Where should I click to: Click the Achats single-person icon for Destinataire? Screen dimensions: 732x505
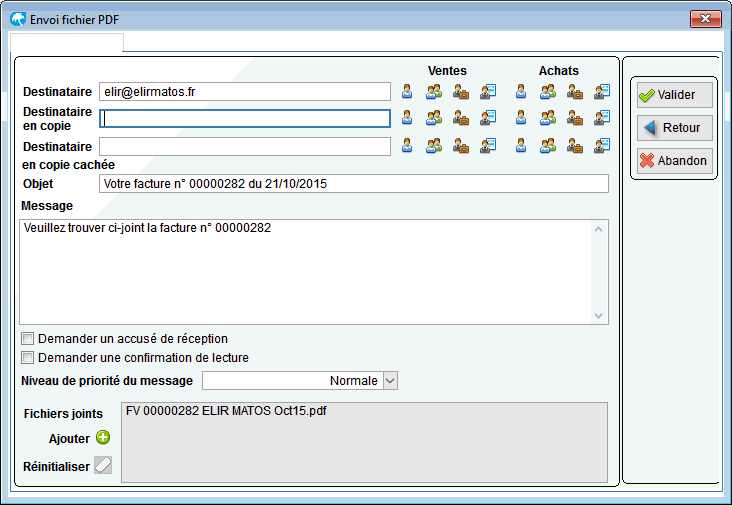tap(521, 91)
